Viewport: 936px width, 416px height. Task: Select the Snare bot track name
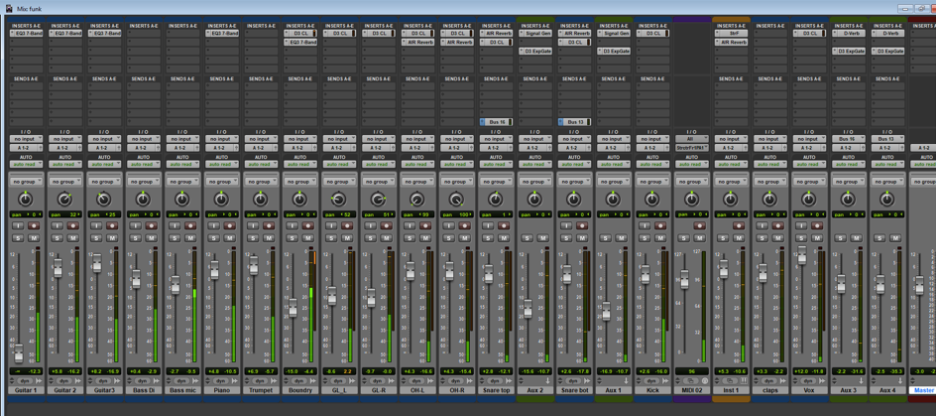pos(574,390)
